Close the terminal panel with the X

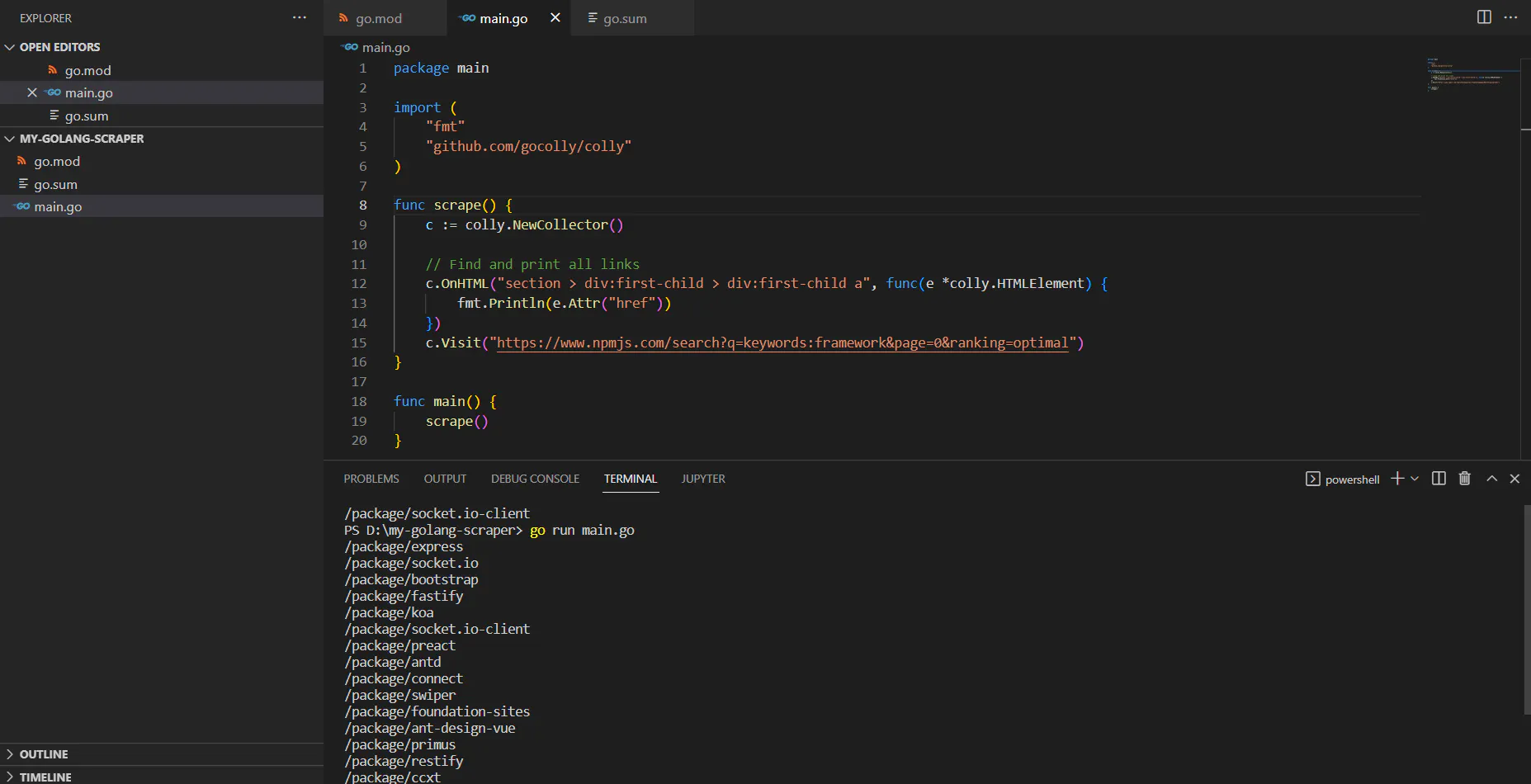pos(1515,479)
